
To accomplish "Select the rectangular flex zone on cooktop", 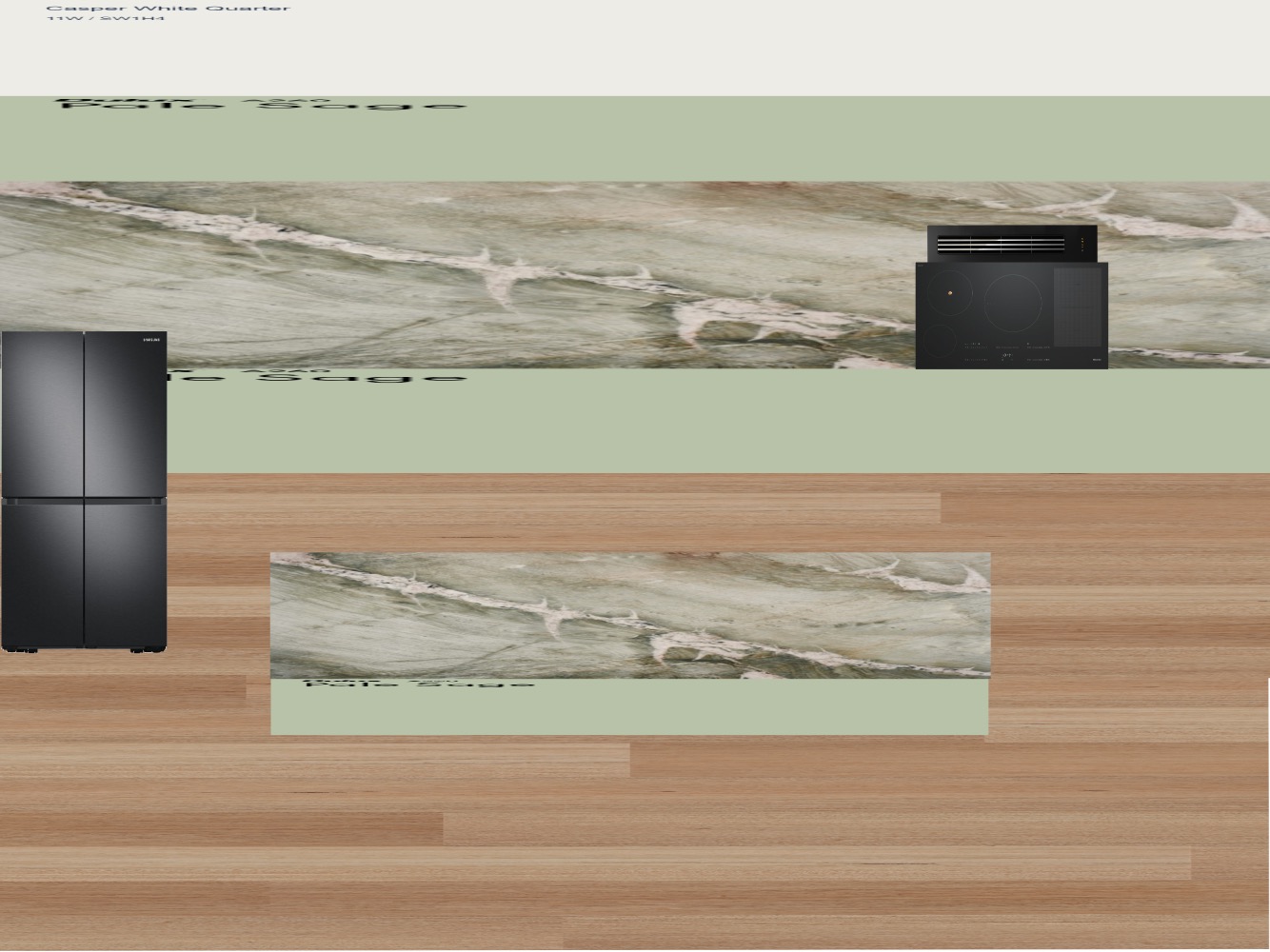I will (1079, 307).
